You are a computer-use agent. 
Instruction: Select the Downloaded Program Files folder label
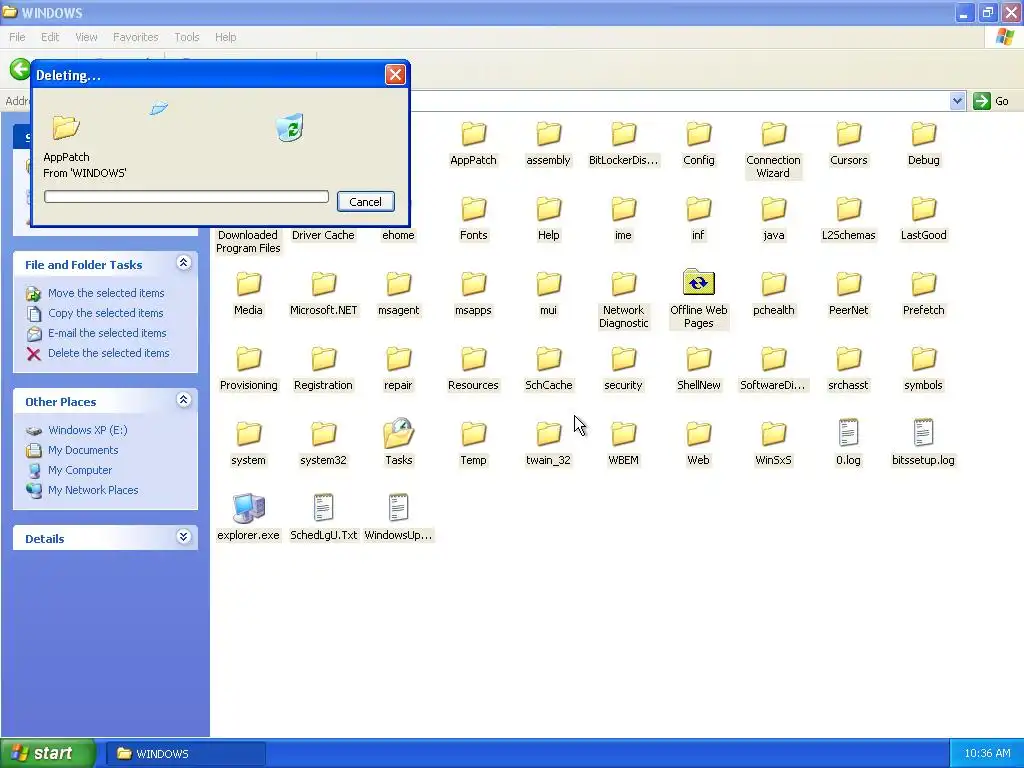point(248,242)
